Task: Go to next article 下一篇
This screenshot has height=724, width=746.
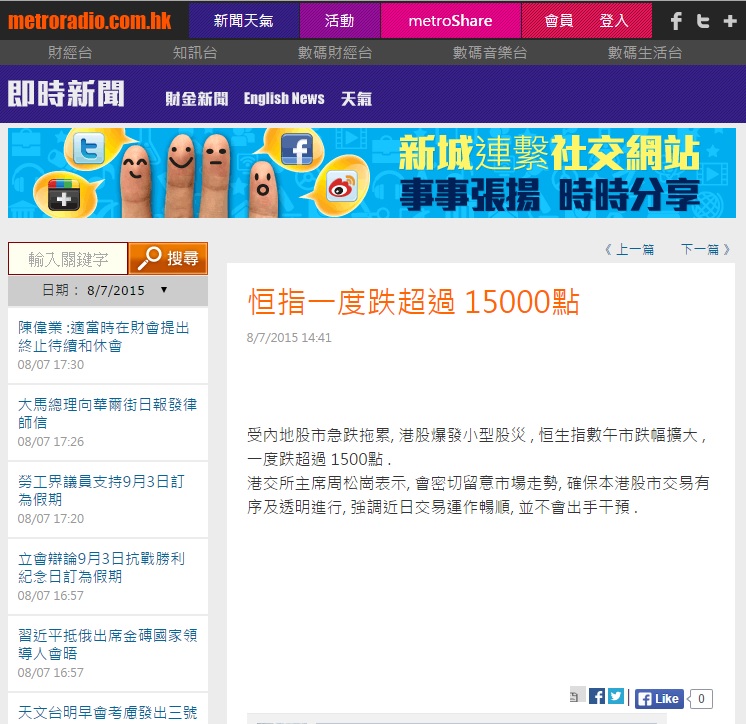Action: (x=706, y=249)
